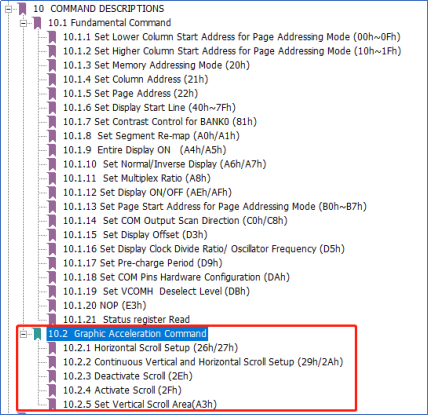Click bookmark icon for 10.1.1 Set Lower Column
Image resolution: width=429 pixels, height=416 pixels.
point(52,37)
